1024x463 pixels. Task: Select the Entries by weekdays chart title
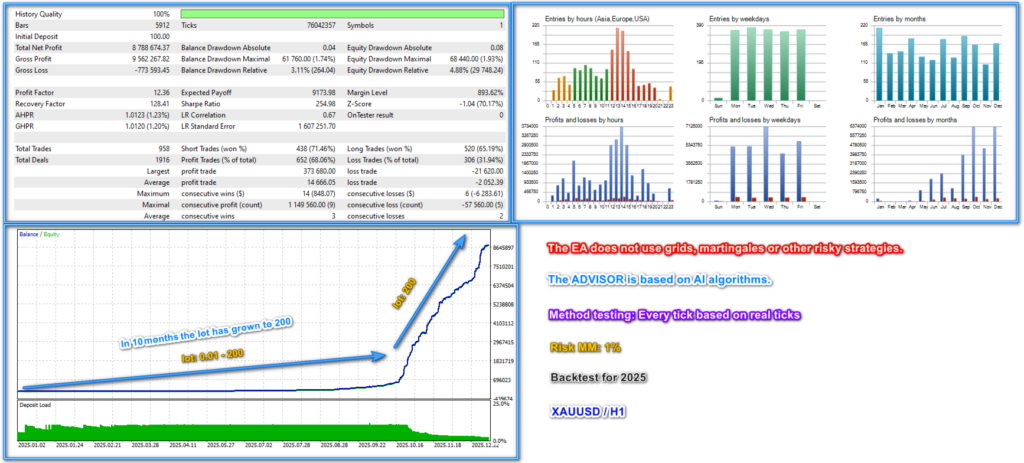[x=739, y=19]
